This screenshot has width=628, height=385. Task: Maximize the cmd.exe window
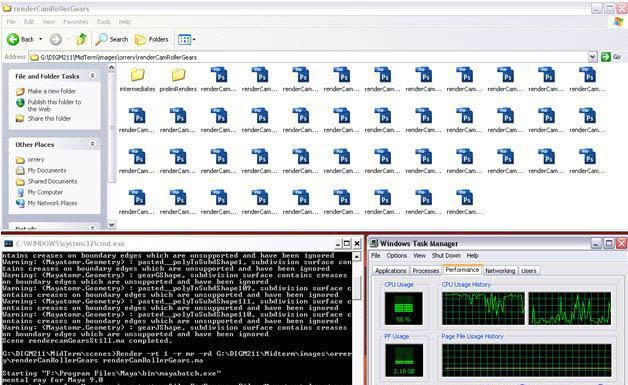(x=347, y=243)
